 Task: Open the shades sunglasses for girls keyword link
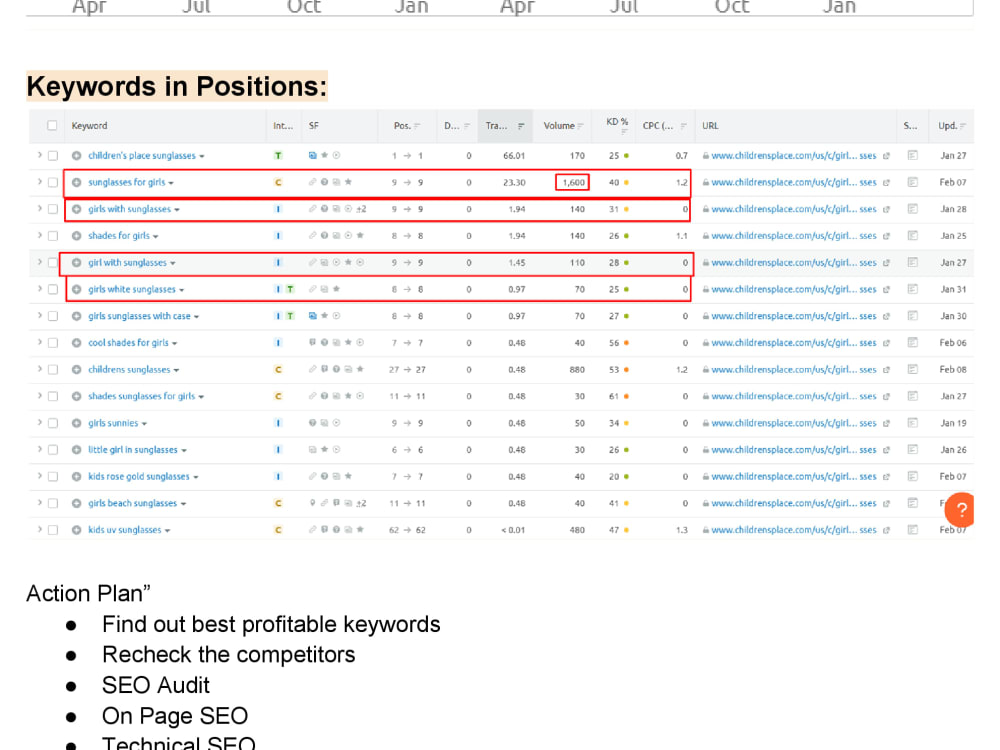142,397
